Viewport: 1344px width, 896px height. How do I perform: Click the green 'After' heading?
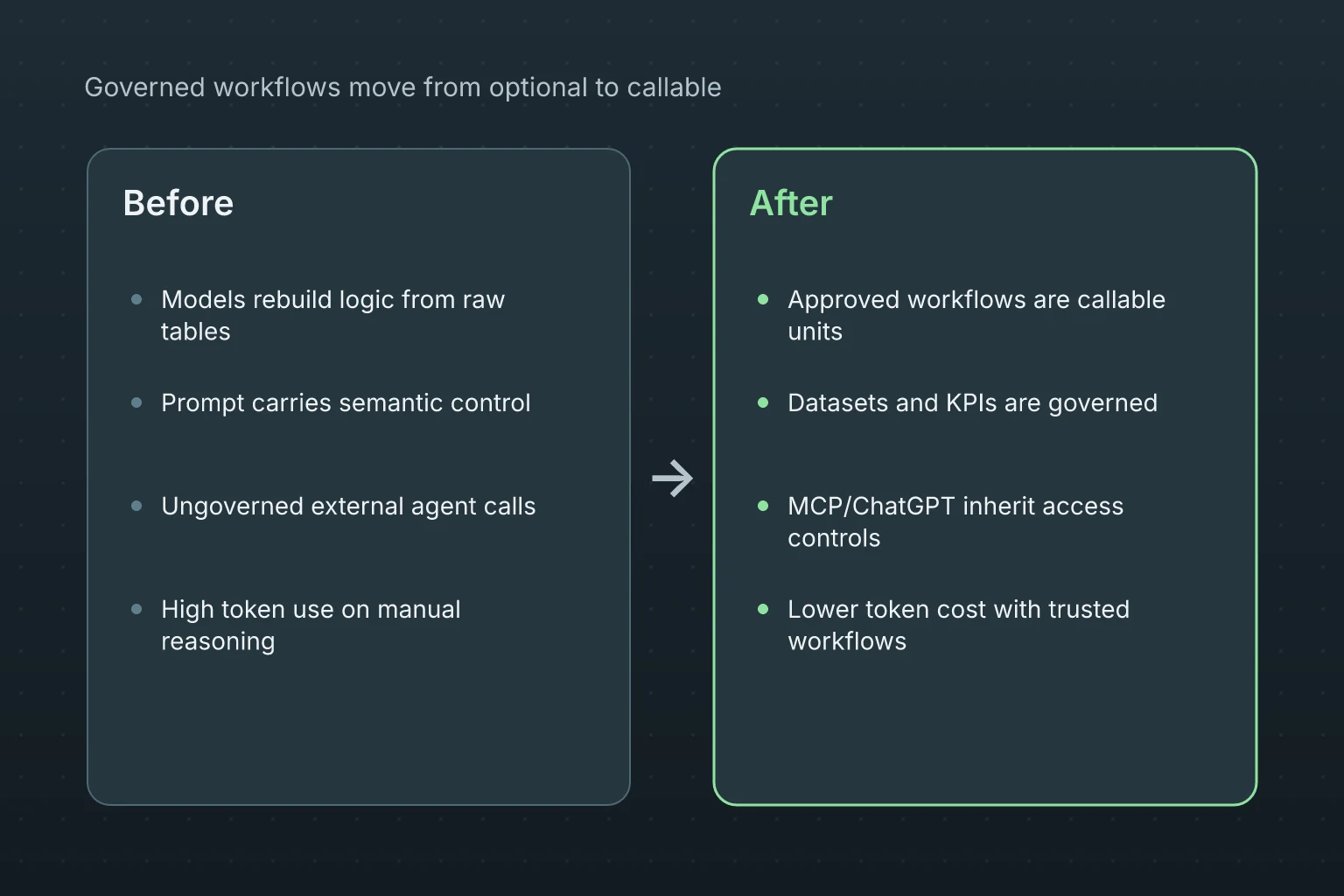point(791,203)
